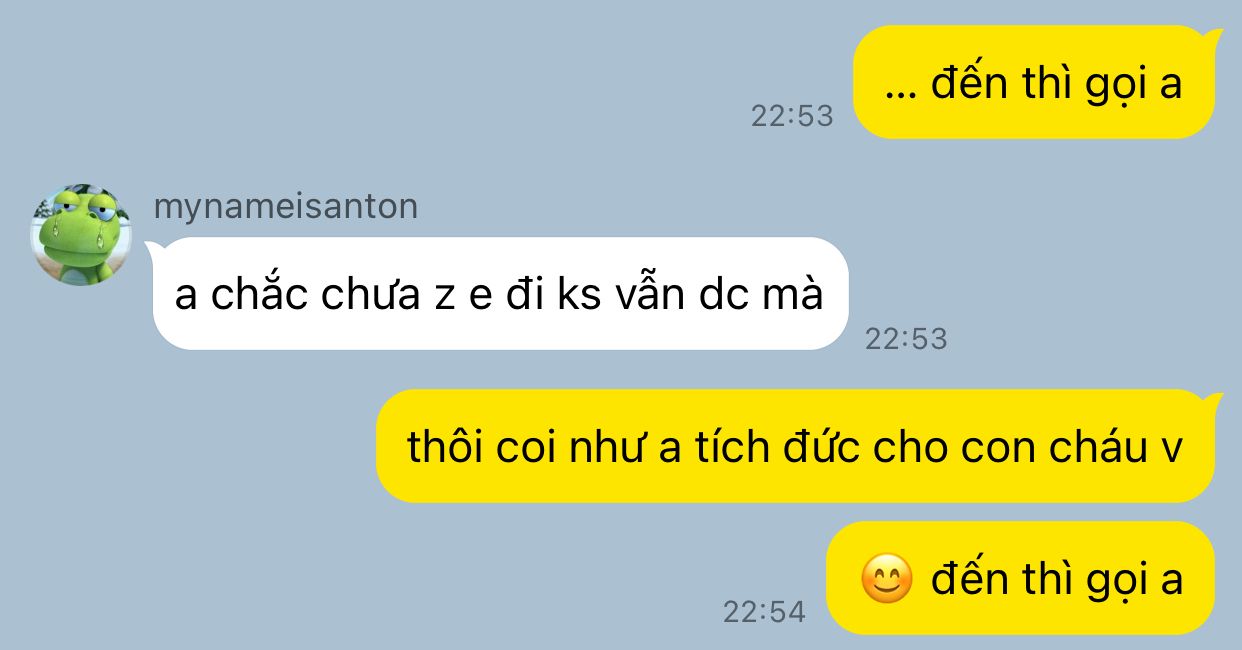Tap the word 'chắc' in the incoming message
Screen dimensions: 1242x650
click(x=260, y=294)
